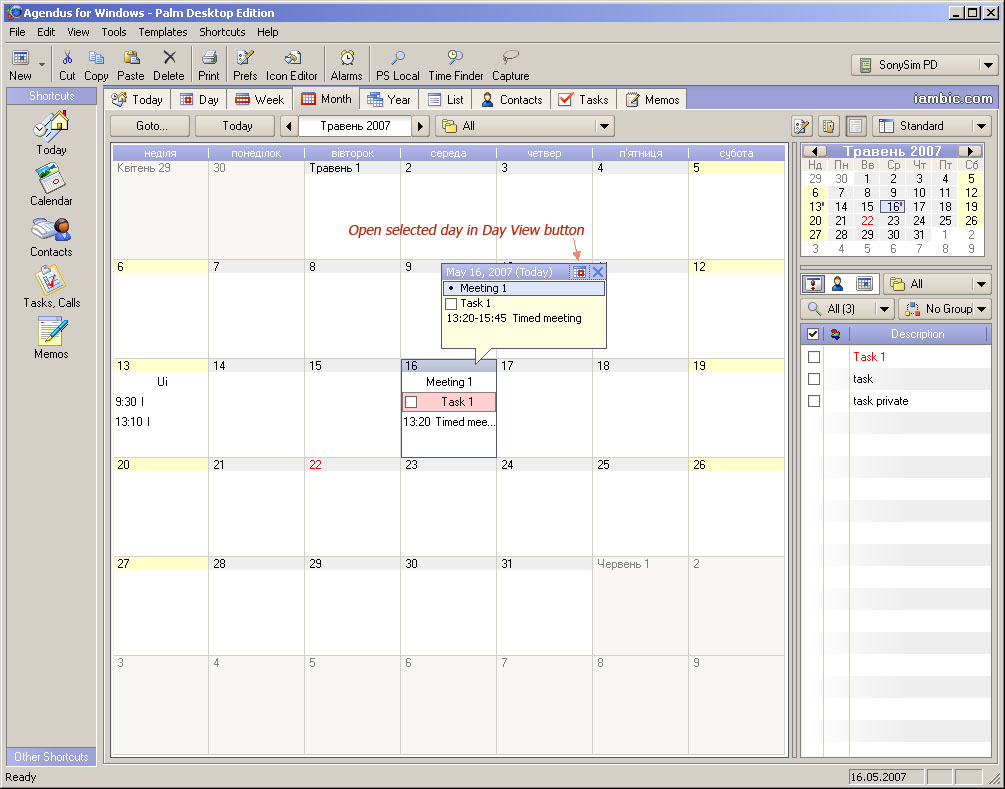Select the tasks icon in the side panel
Viewport: 1005px width, 789px height.
tap(813, 284)
